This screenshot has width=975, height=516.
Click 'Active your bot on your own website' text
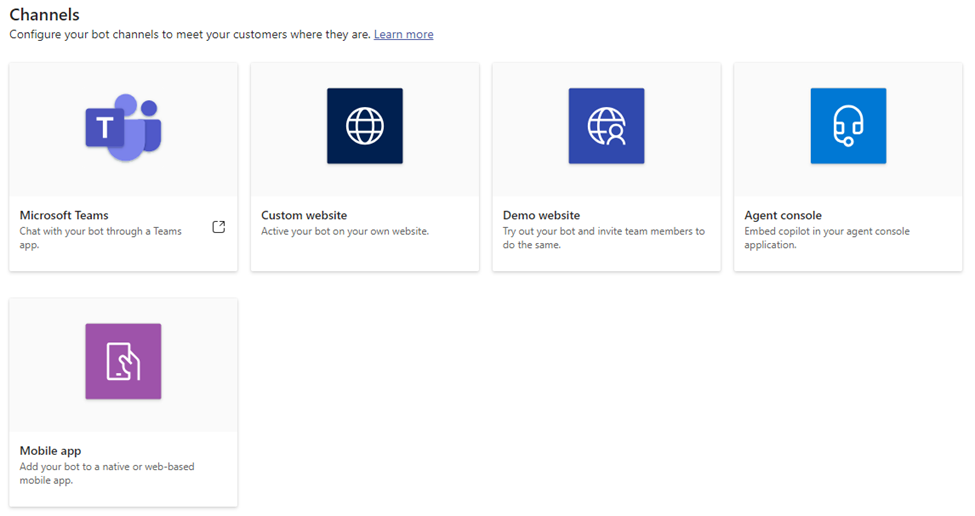345,231
